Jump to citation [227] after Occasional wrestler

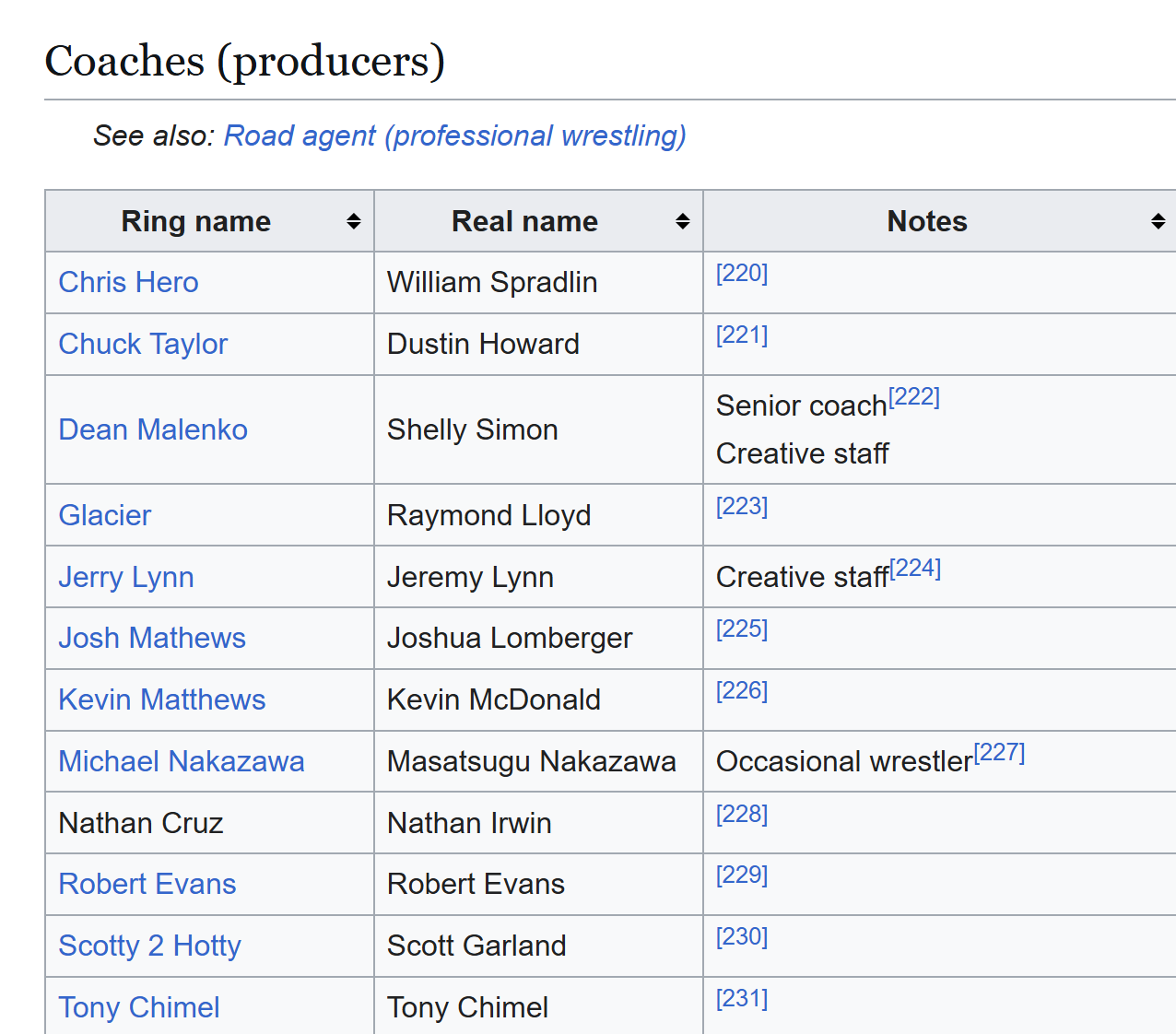[999, 752]
